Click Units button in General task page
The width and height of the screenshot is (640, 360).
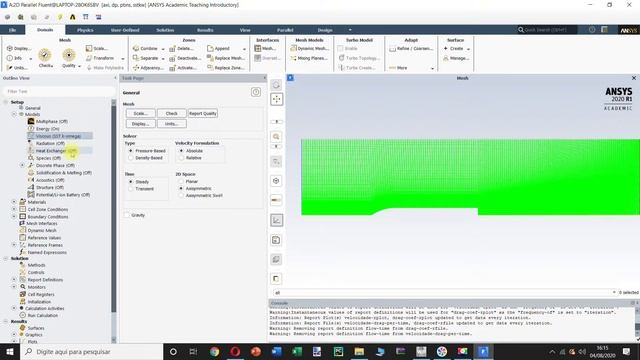point(171,123)
